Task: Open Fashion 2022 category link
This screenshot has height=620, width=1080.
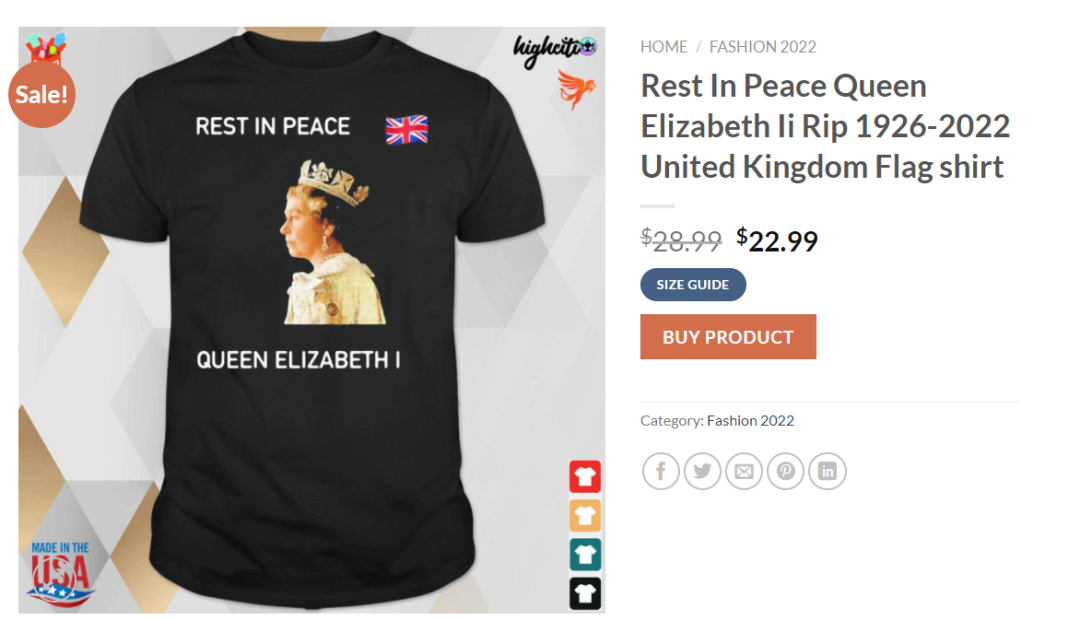Action: (750, 420)
